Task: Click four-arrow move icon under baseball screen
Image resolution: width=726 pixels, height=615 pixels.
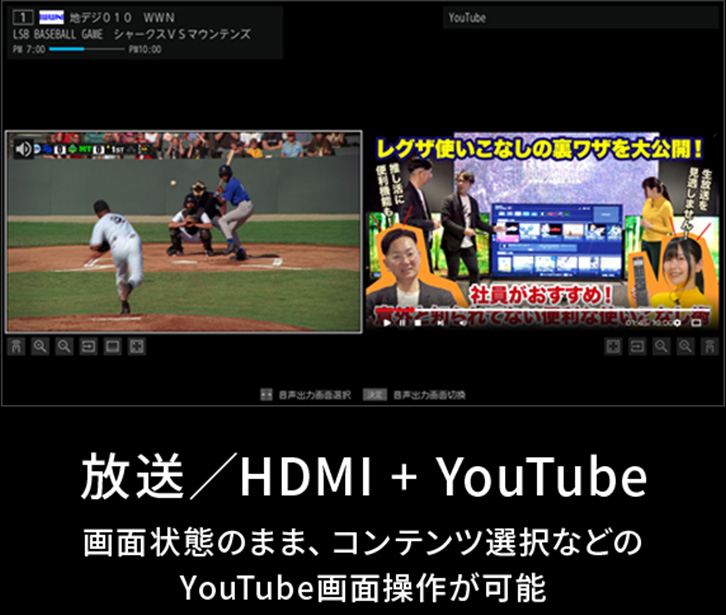Action: [137, 346]
